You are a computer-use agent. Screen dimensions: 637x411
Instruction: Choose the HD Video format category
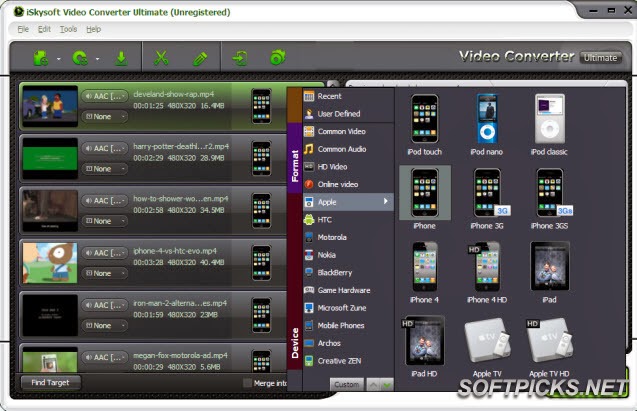[x=349, y=167]
